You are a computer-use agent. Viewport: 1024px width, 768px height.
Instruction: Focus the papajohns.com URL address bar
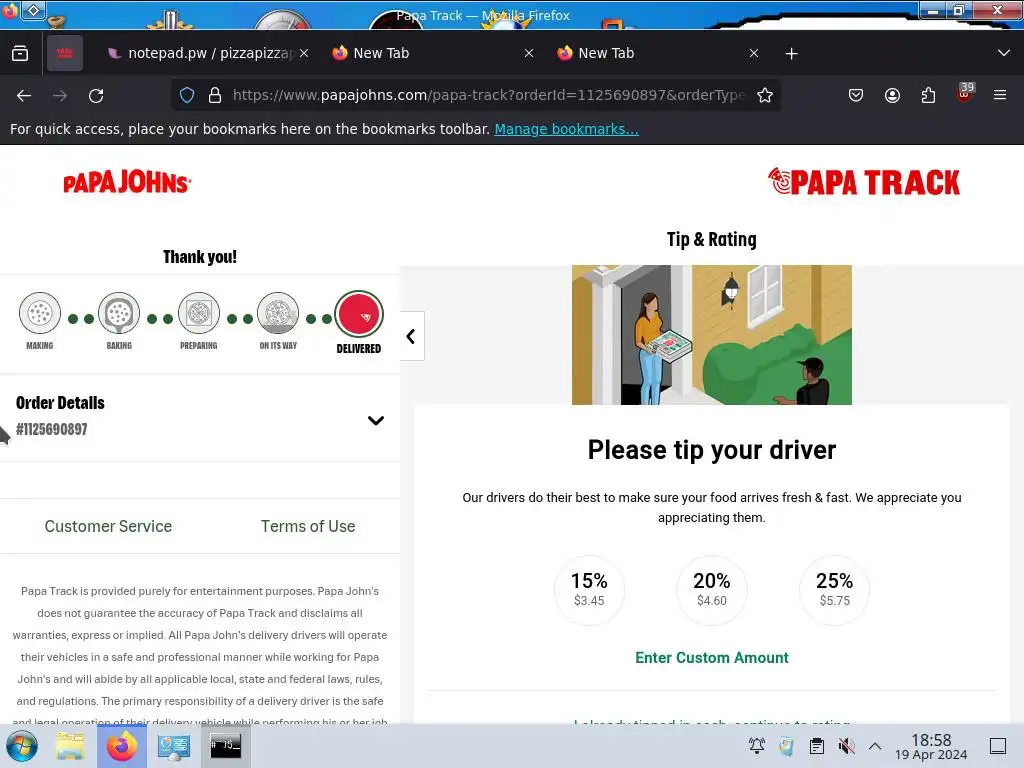(x=488, y=95)
